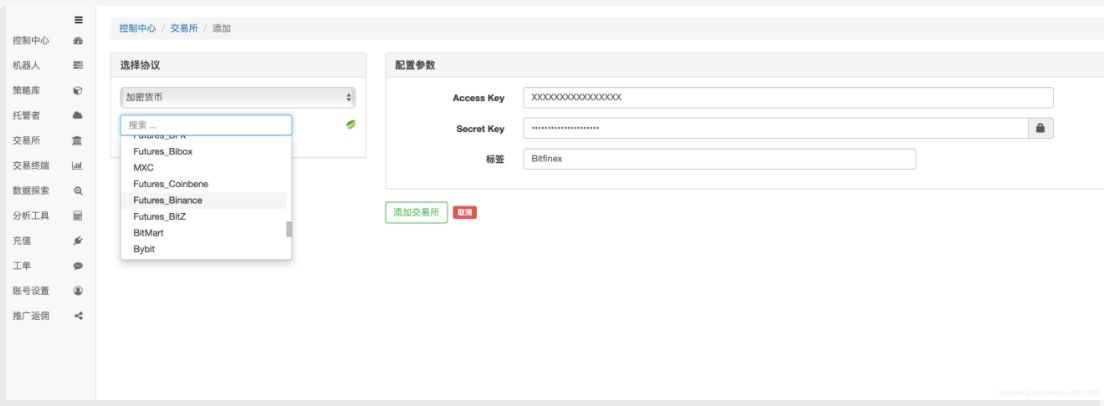Go to 控制中心 breadcrumb link
Screen dimensions: 1104x406
(x=137, y=28)
